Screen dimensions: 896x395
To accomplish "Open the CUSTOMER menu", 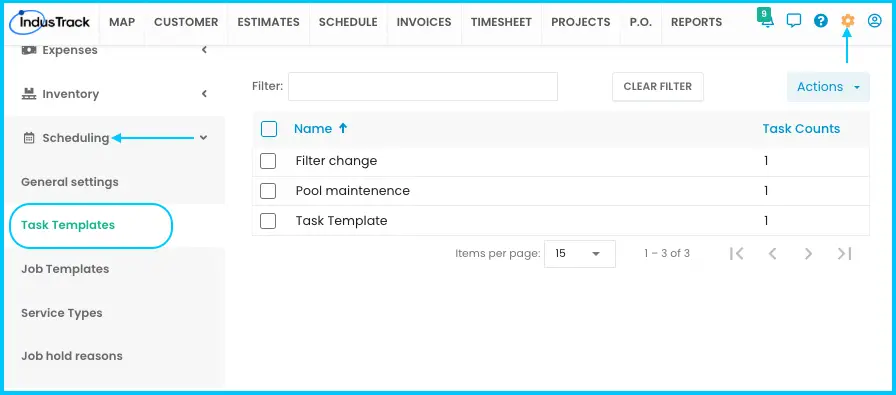I will [186, 22].
